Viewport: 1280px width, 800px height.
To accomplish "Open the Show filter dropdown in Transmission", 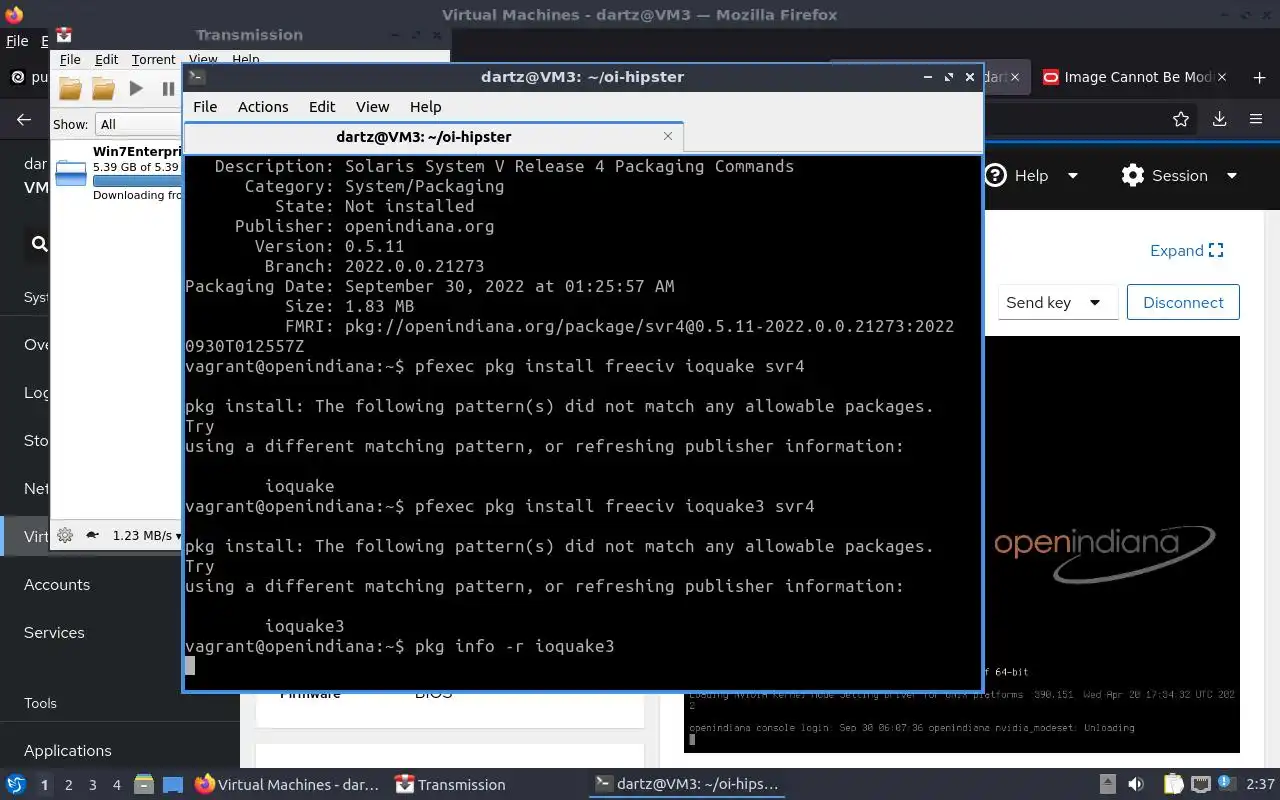I will click(x=138, y=124).
